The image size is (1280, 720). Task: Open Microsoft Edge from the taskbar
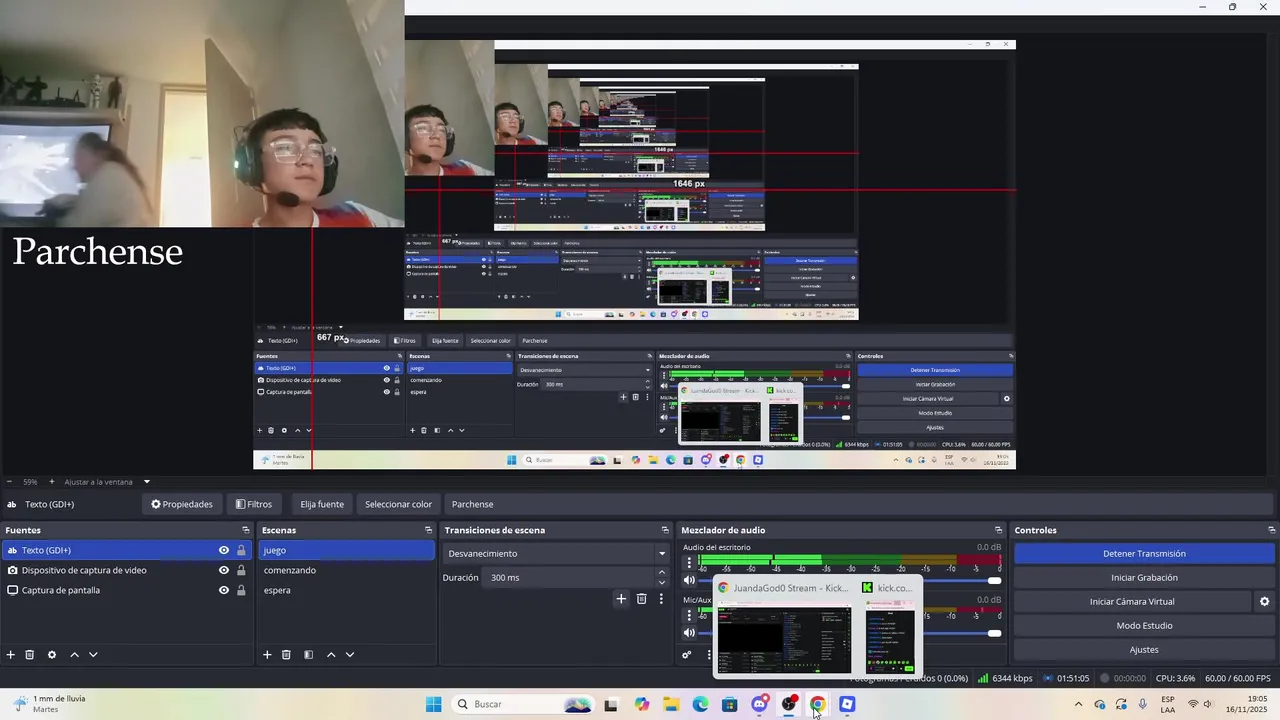(x=700, y=704)
